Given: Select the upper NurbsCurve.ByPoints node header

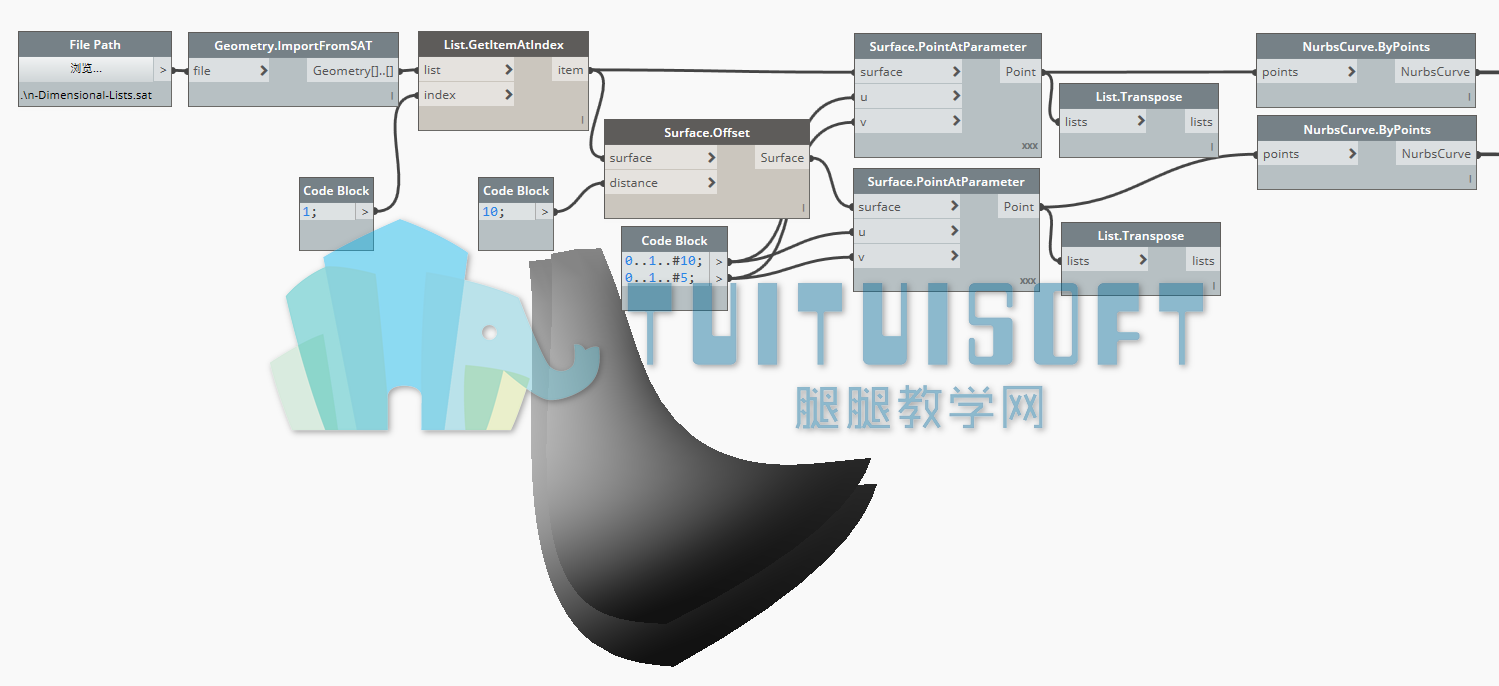Looking at the screenshot, I should point(1366,46).
